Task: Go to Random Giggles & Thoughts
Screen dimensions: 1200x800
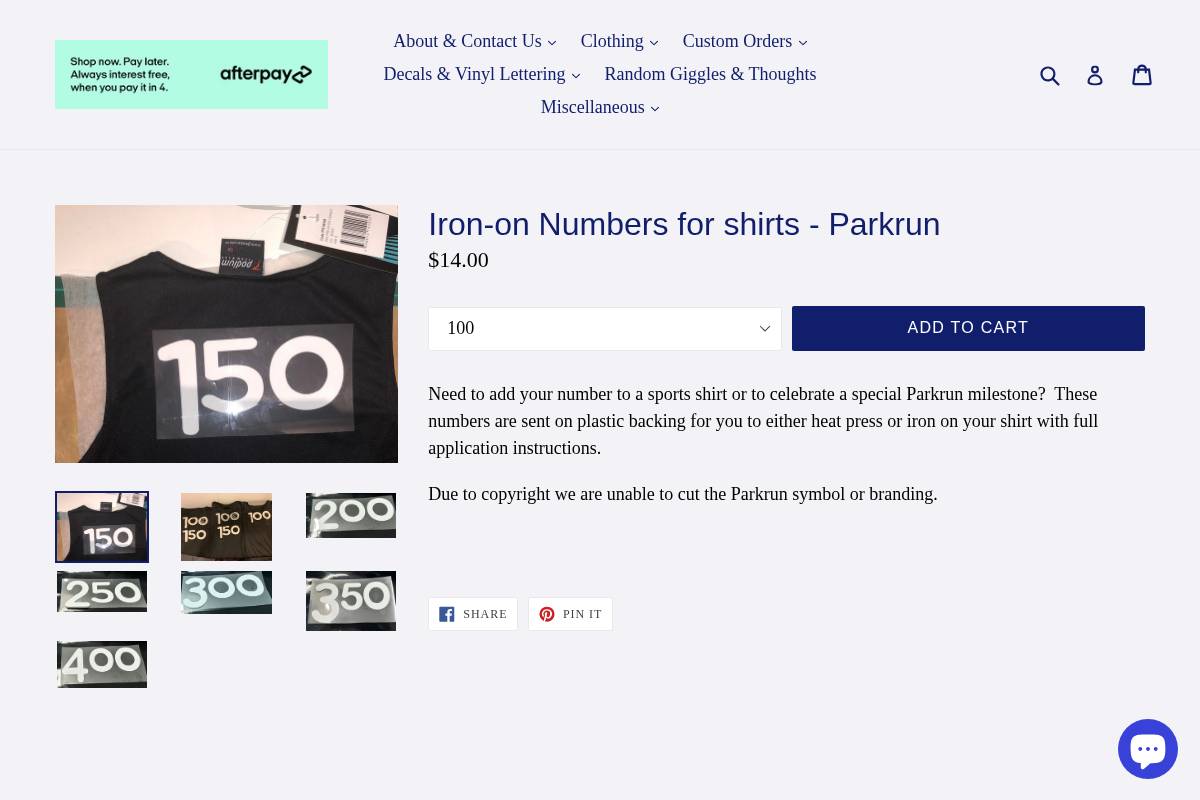Action: (710, 74)
